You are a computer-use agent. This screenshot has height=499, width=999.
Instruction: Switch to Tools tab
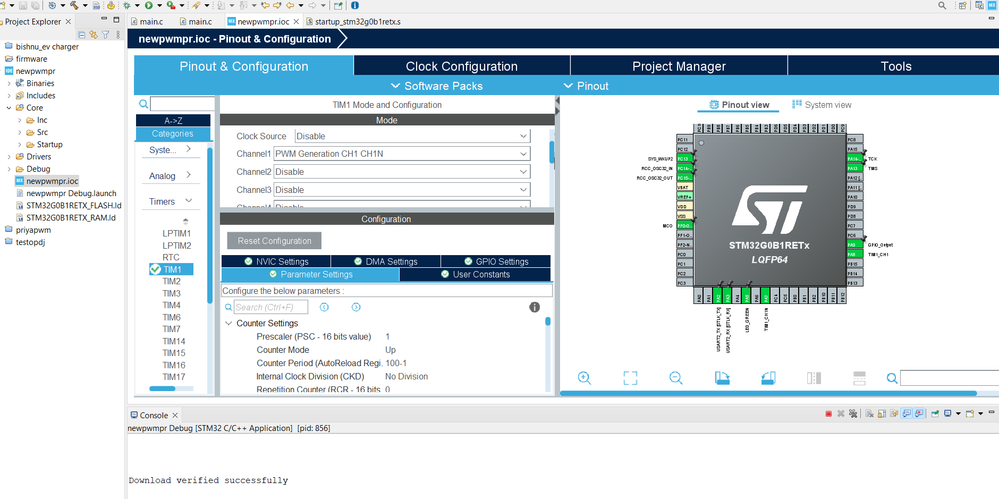click(x=895, y=66)
